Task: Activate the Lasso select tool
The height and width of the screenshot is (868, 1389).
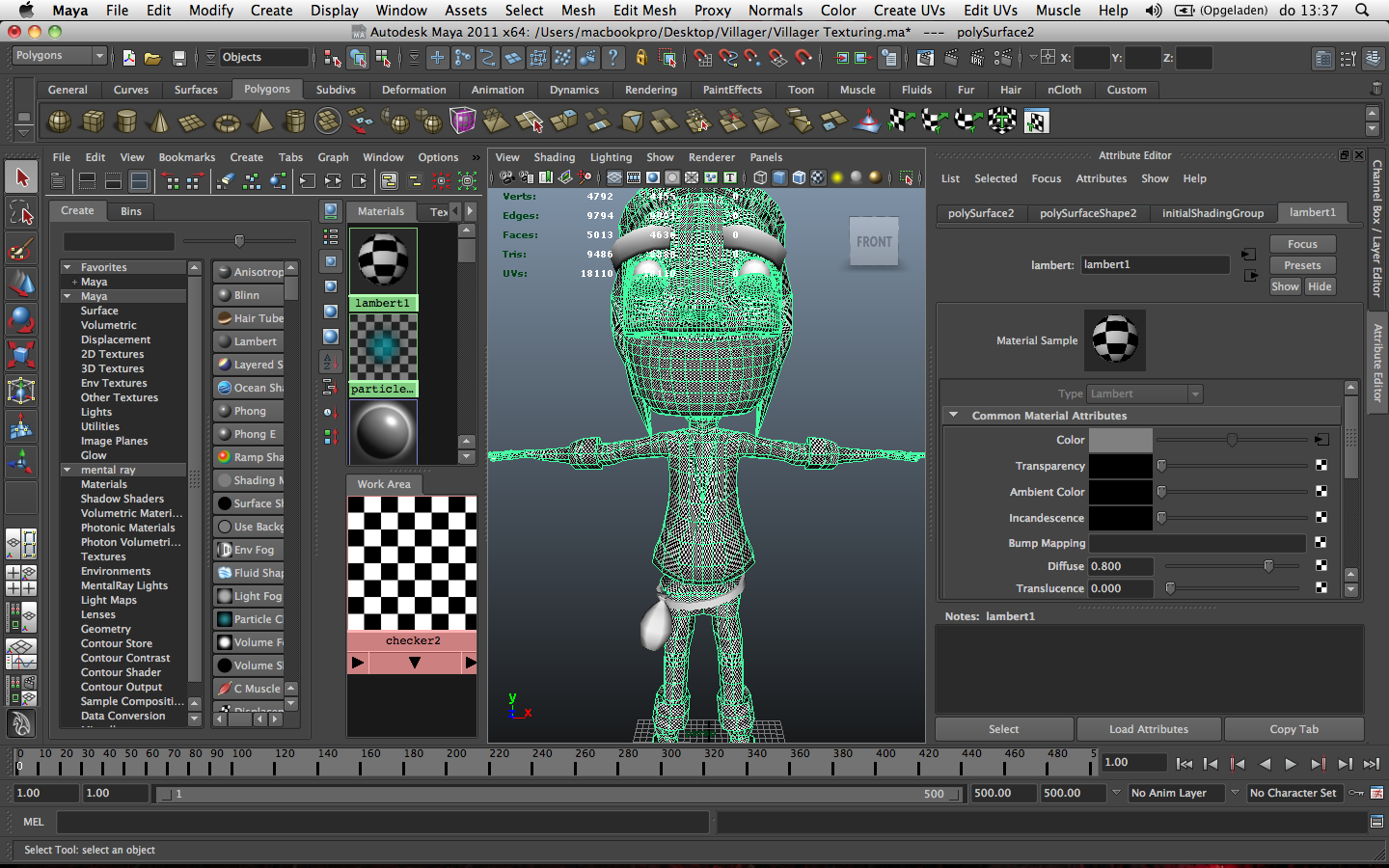Action: 21,213
